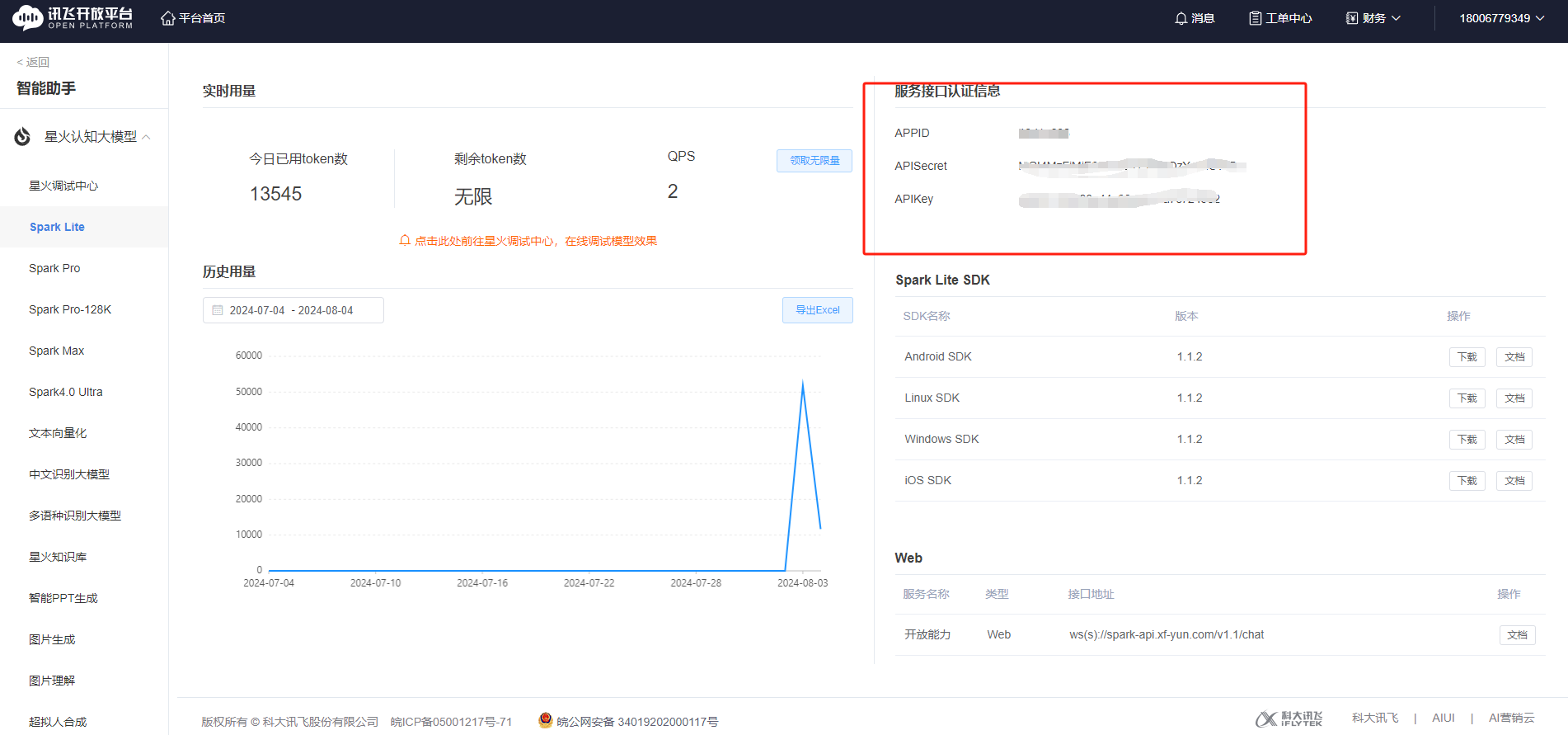Collapse the 星火认知大模型 sidebar section
The image size is (1568, 735).
tap(146, 137)
